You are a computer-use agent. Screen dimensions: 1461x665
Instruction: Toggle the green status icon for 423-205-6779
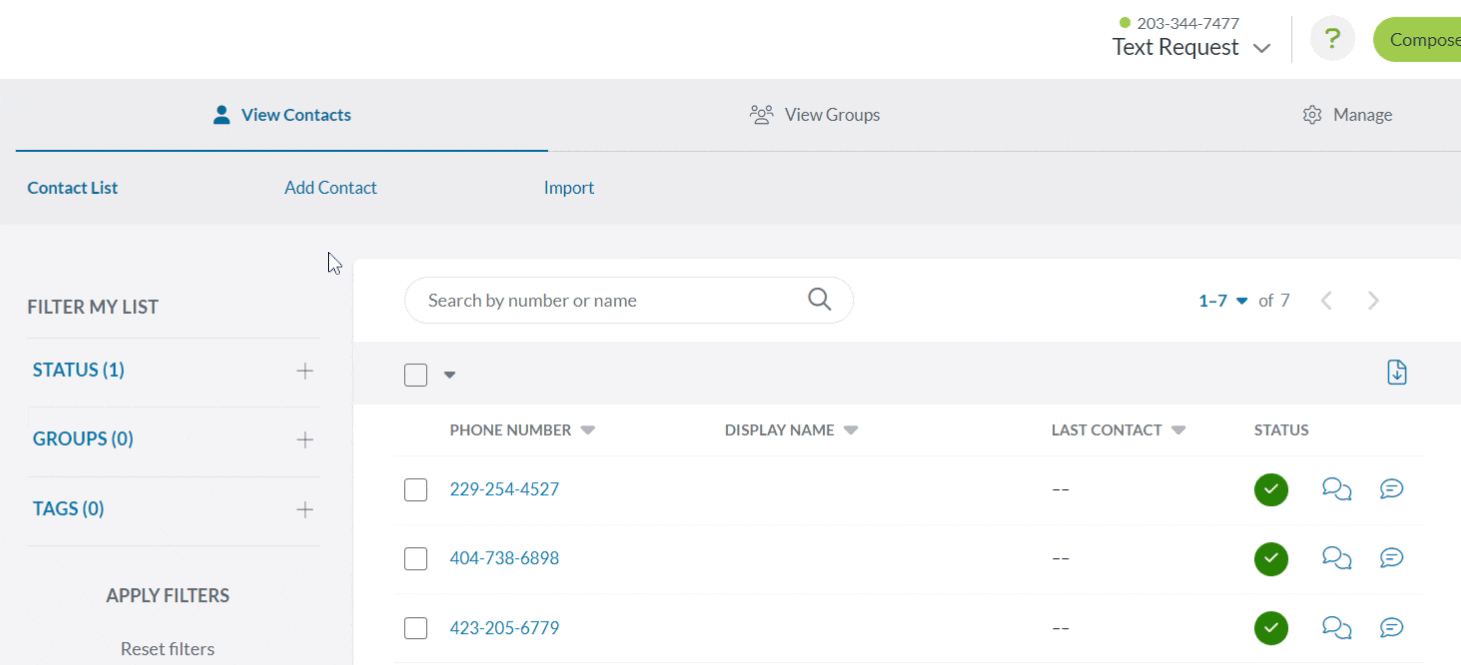1270,628
